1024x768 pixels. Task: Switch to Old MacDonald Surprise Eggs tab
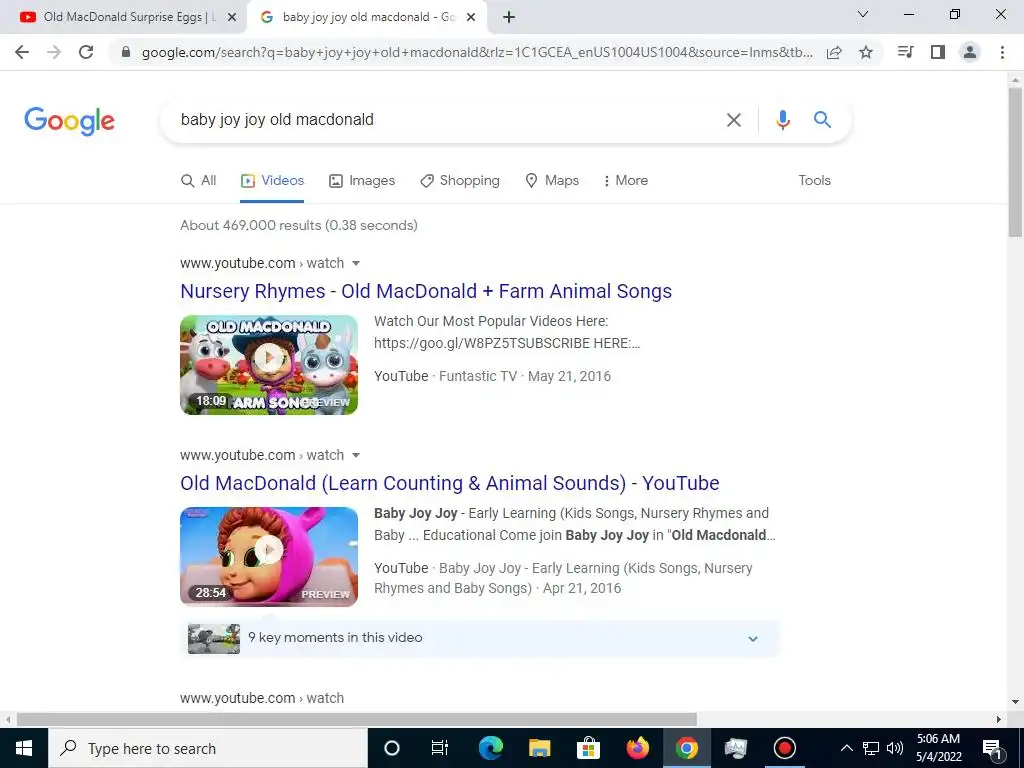(x=123, y=17)
